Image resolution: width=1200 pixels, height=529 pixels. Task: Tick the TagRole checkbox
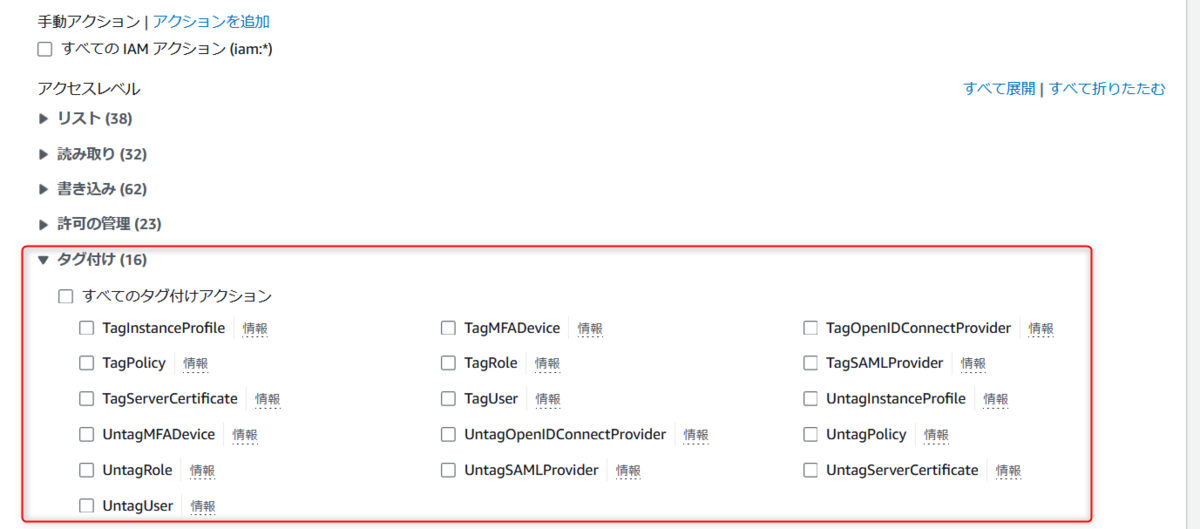[x=449, y=363]
